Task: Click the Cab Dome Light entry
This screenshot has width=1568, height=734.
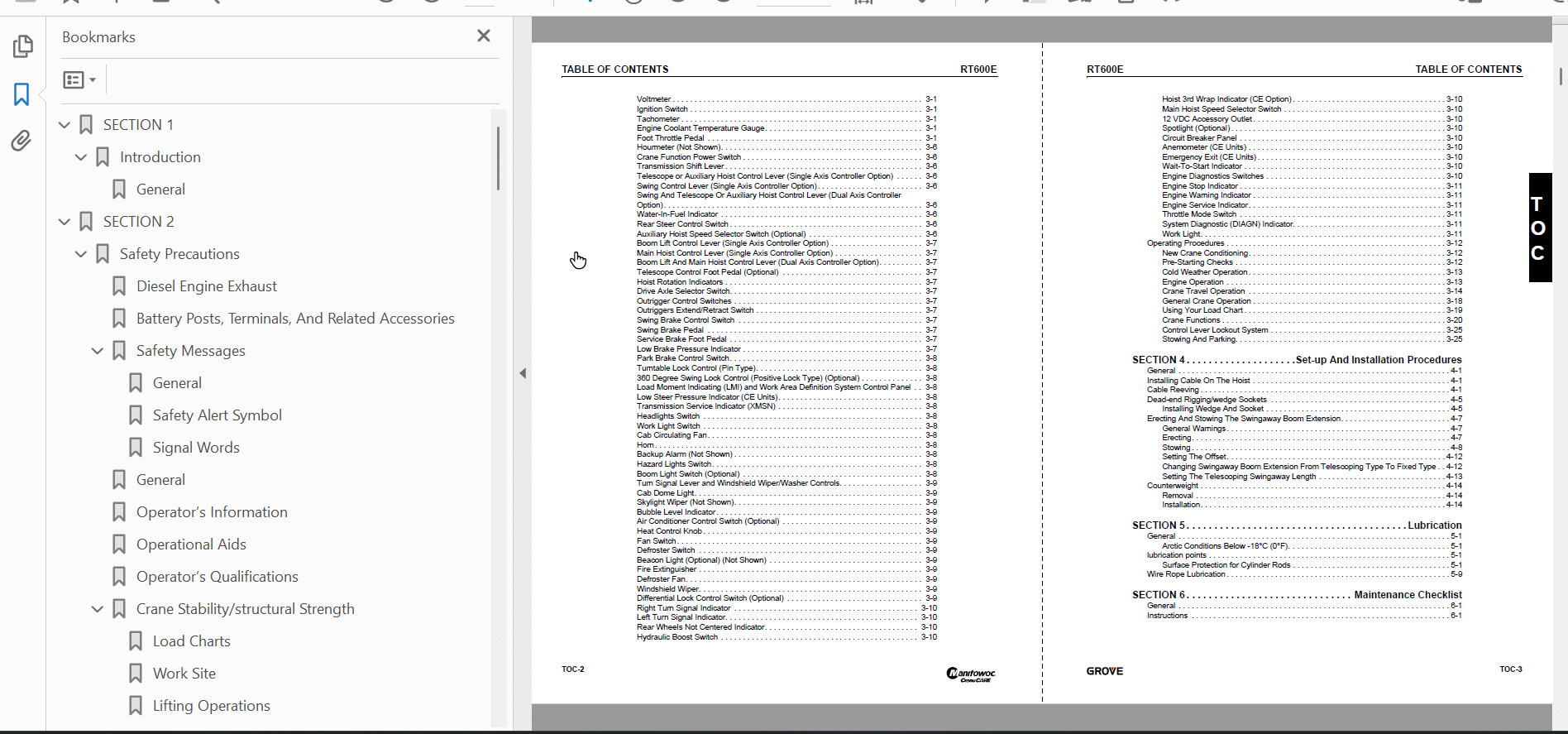Action: (x=786, y=493)
